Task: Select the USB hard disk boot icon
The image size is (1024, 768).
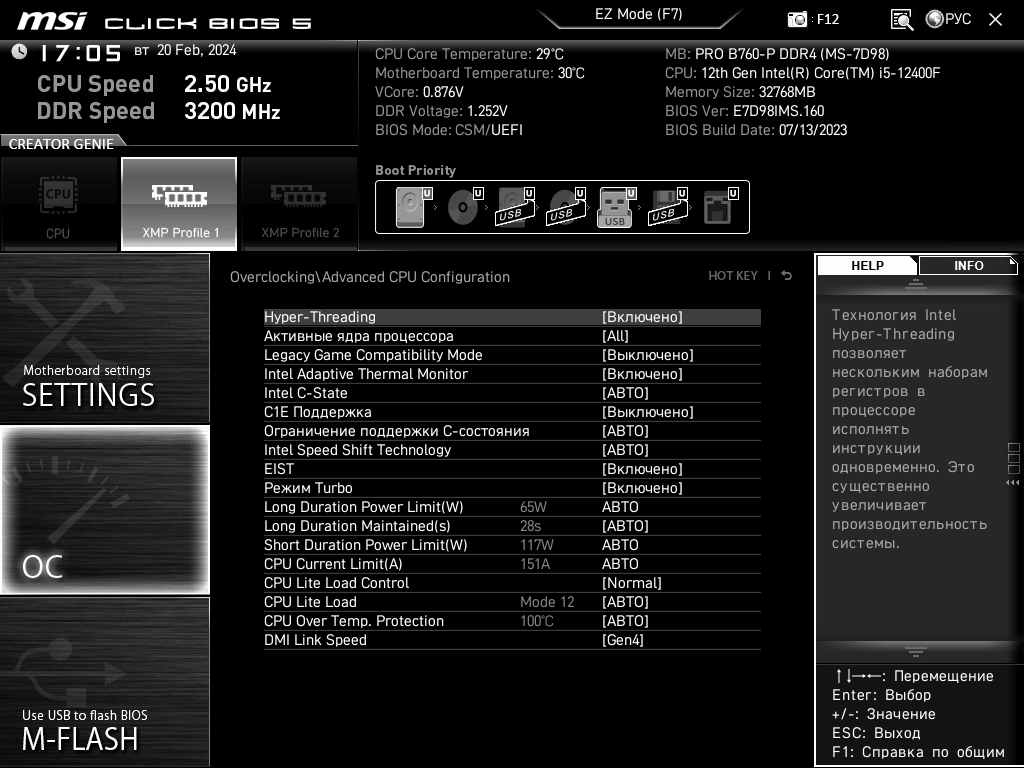Action: tap(515, 207)
